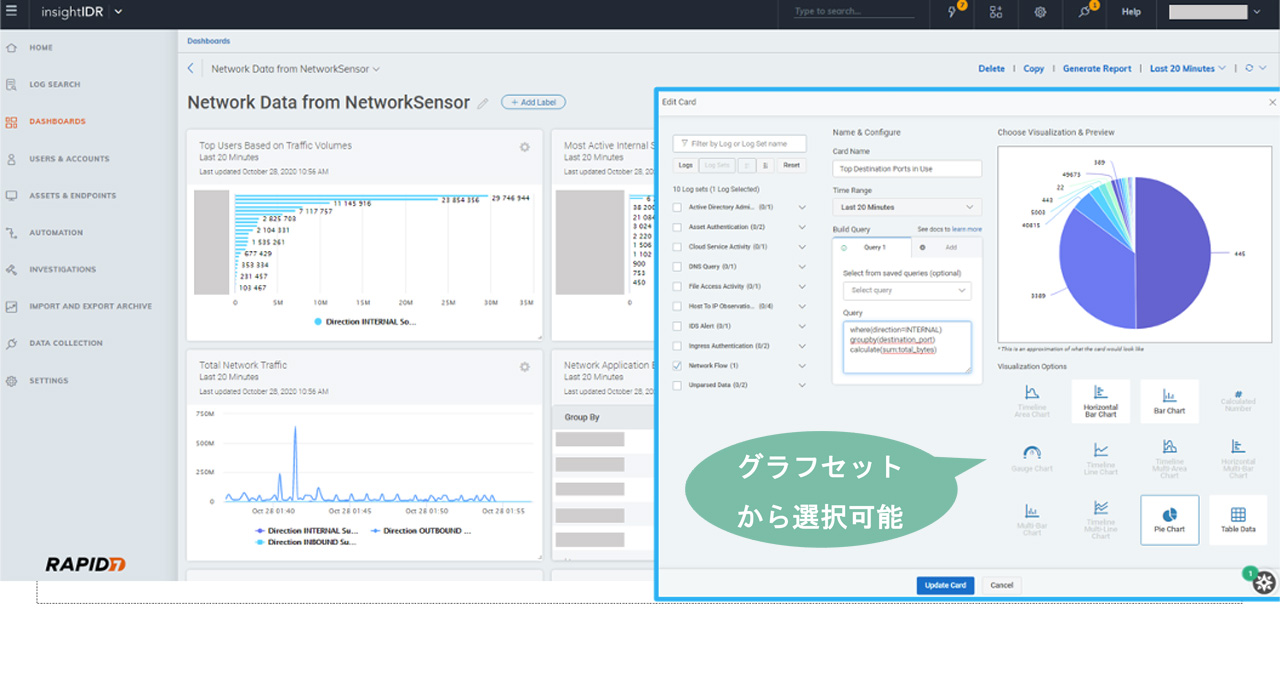Click the Dashboards breadcrumb link
1280x700 pixels.
[209, 41]
